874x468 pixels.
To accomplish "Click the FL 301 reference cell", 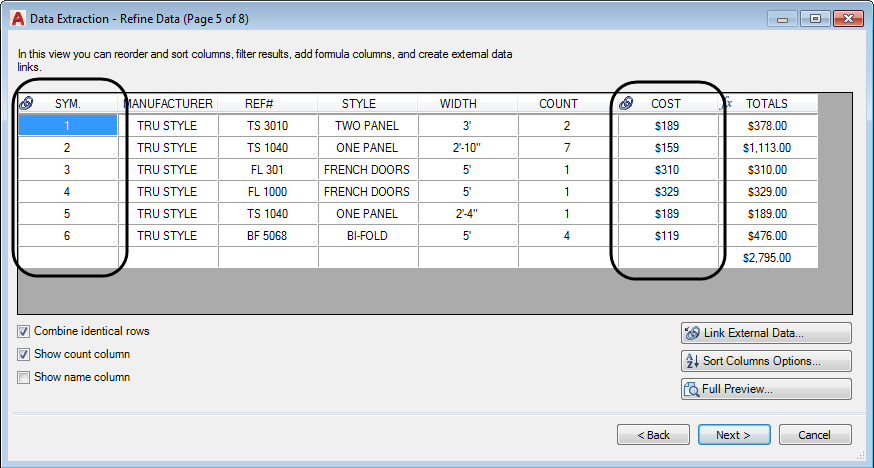I will (268, 170).
